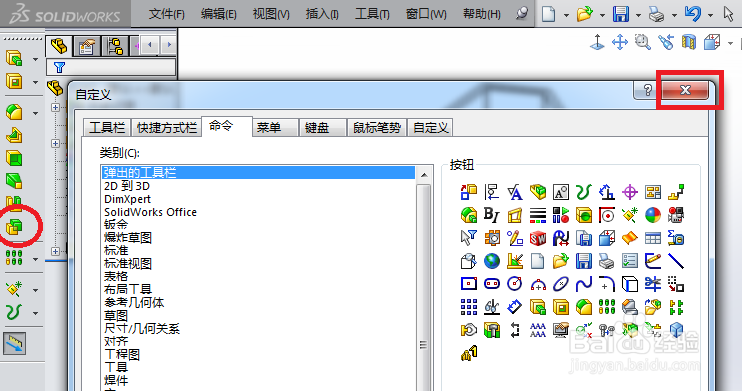The height and width of the screenshot is (391, 742).
Task: Click the Open folder icon in the top toolbar
Action: 585,14
